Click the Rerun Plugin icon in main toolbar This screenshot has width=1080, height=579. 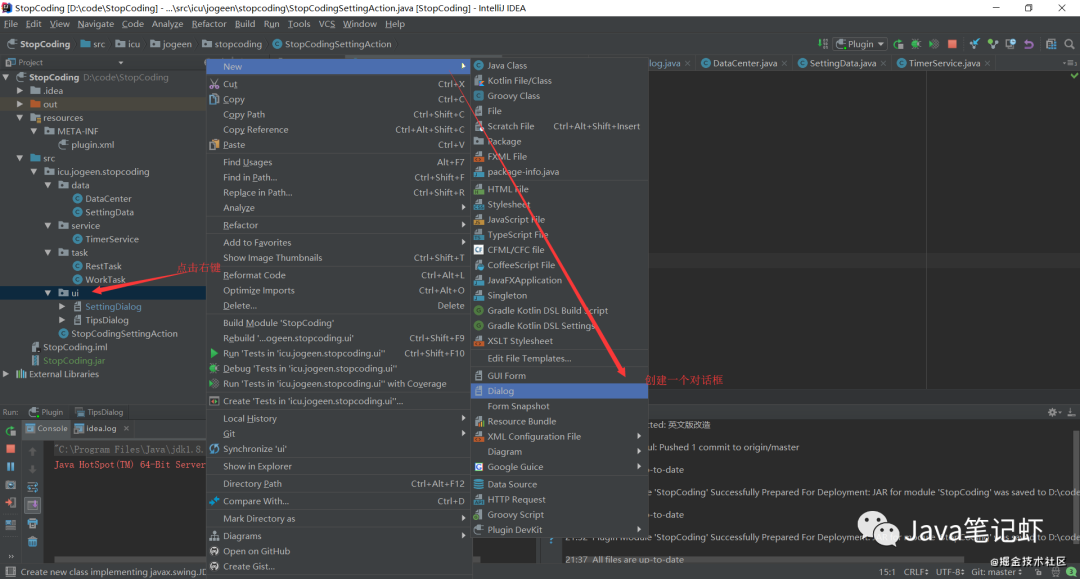click(898, 44)
